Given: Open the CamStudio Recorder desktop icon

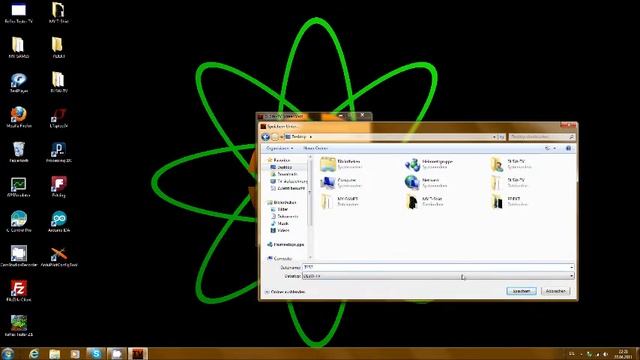Looking at the screenshot, I should (x=19, y=256).
